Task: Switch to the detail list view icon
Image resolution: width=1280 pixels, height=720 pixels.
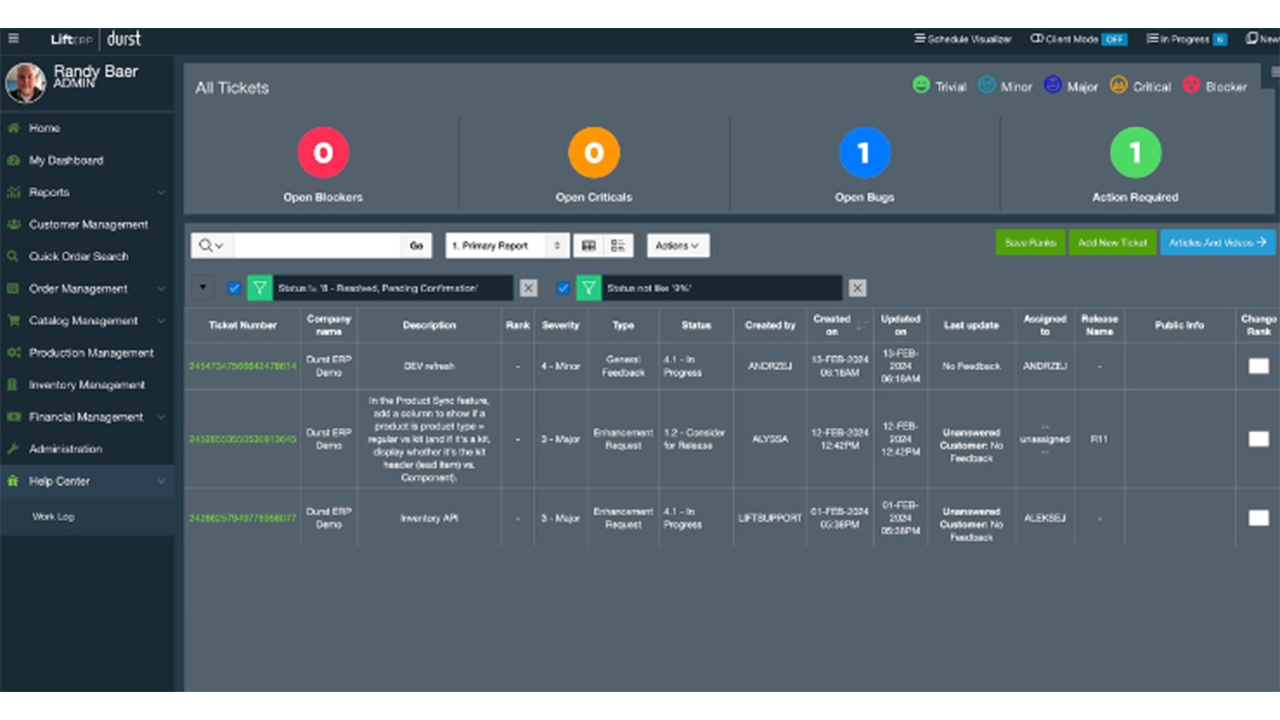Action: coord(618,245)
